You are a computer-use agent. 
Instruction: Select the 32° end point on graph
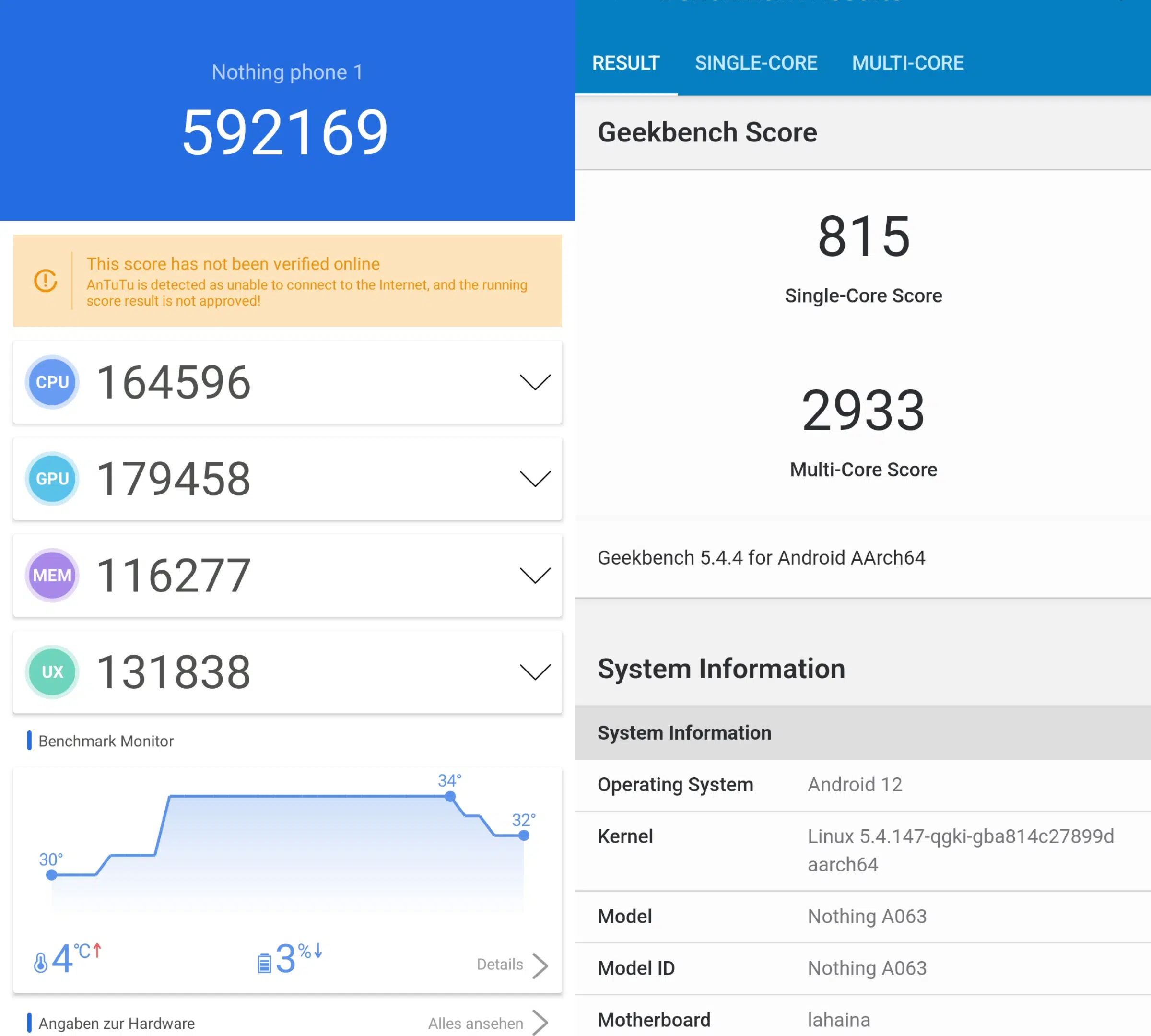tap(524, 836)
